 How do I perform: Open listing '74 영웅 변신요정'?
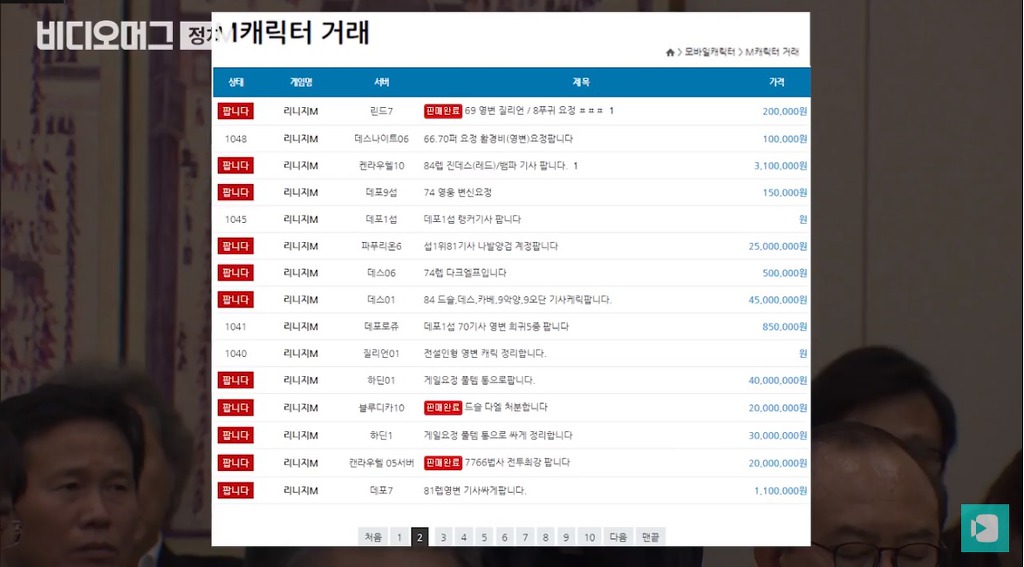tap(458, 192)
